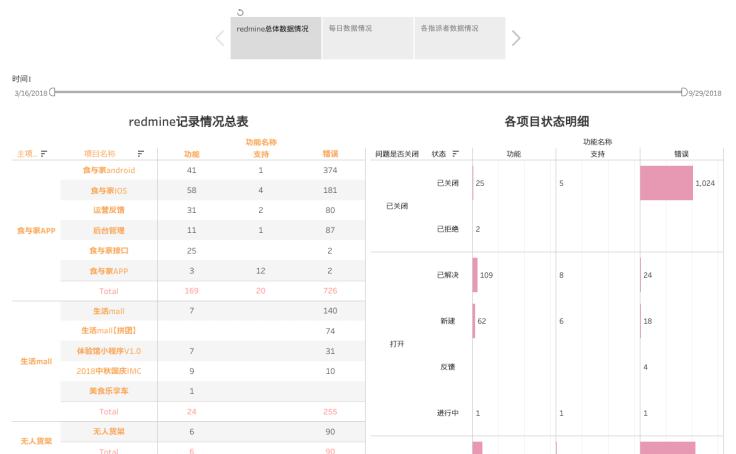Select the 体验馆小程序V1.0 project row
Screen dimensions: 736x454
click(x=108, y=351)
